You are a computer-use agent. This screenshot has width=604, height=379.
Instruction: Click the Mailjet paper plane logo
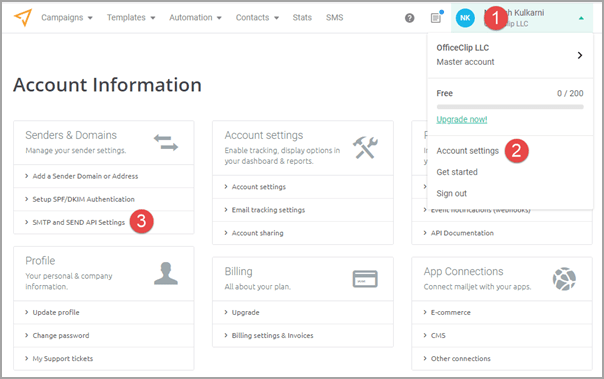coord(22,17)
